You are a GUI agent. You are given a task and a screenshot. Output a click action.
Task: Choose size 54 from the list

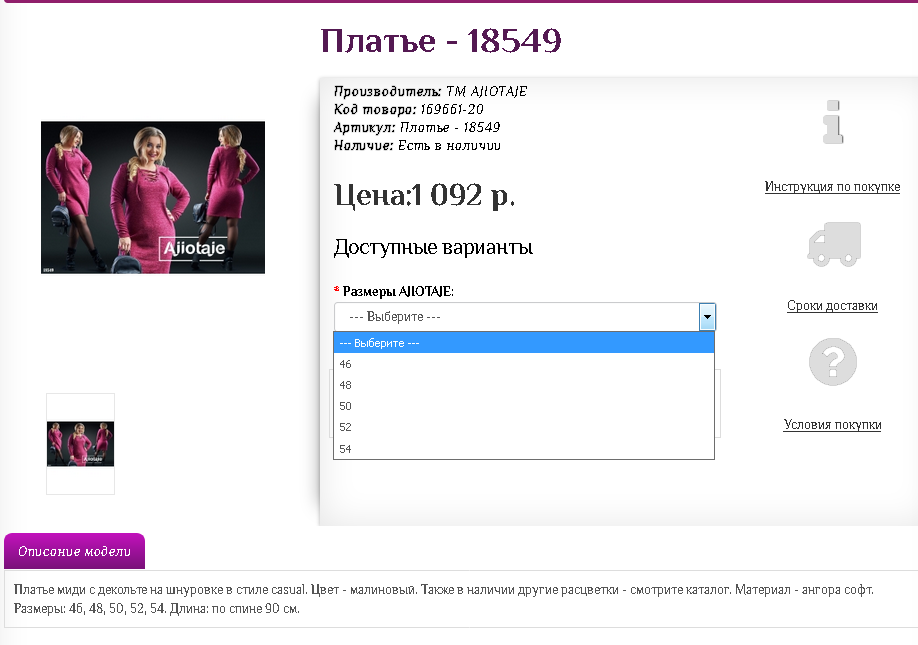[x=524, y=449]
